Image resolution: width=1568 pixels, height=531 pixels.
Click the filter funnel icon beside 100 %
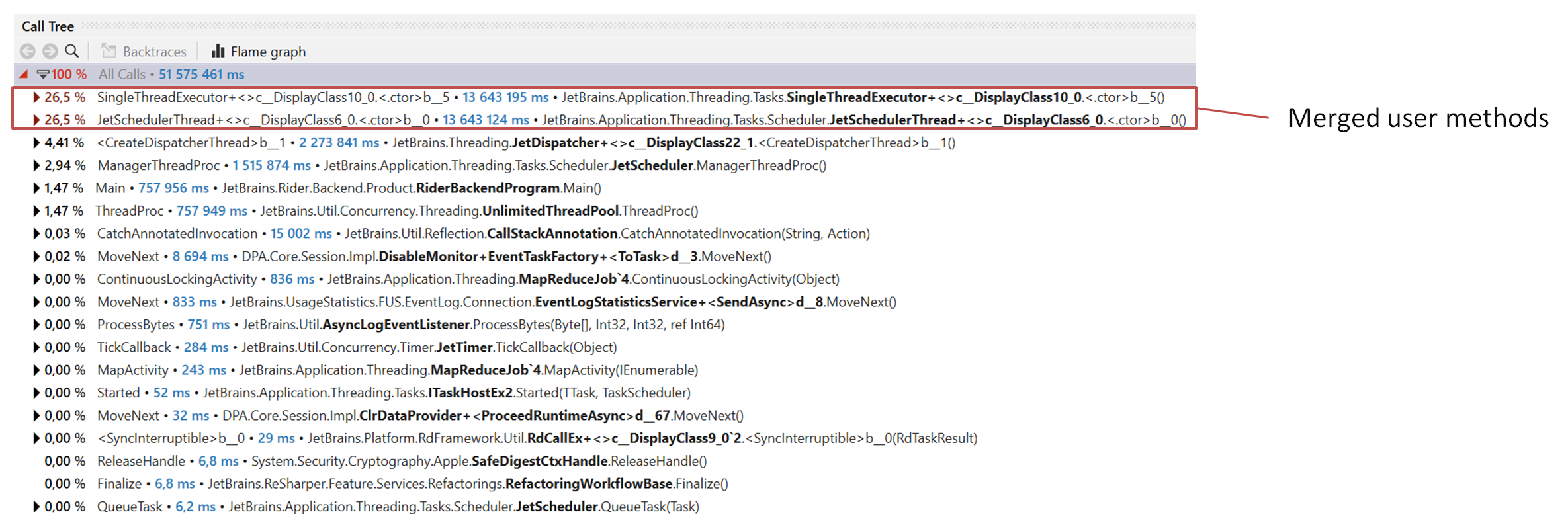pos(43,74)
